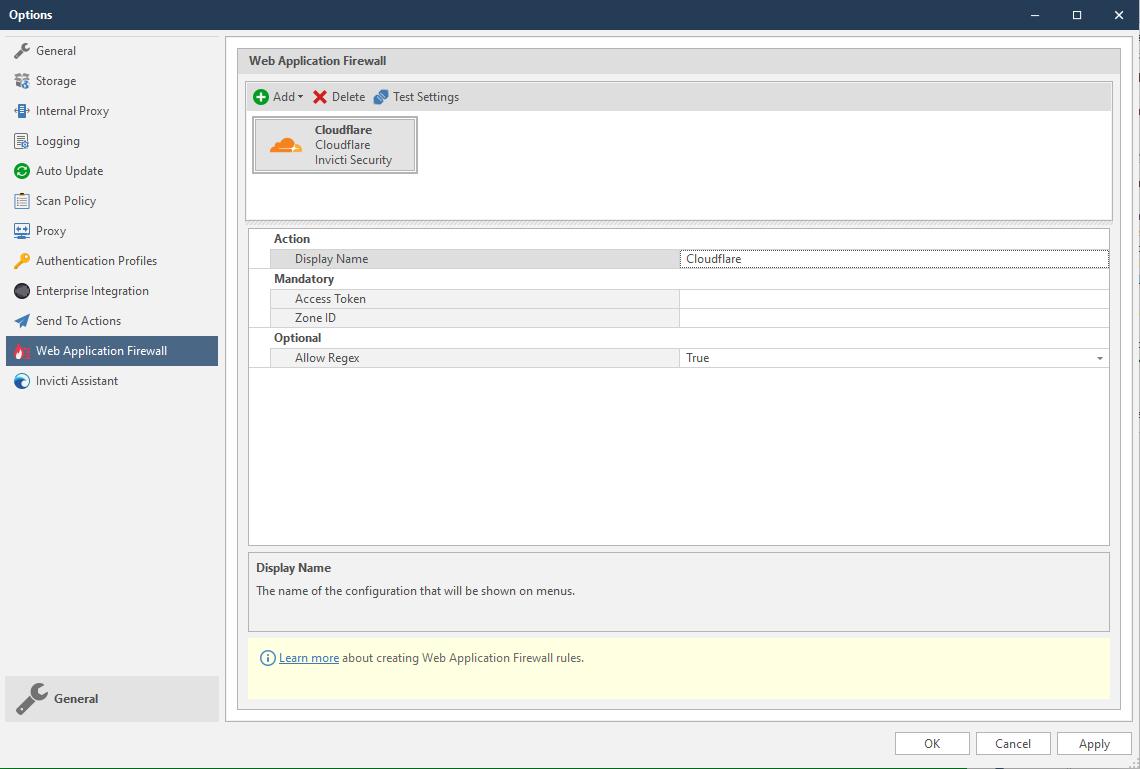Image resolution: width=1140 pixels, height=769 pixels.
Task: Click inside the Access Token input field
Action: (893, 298)
